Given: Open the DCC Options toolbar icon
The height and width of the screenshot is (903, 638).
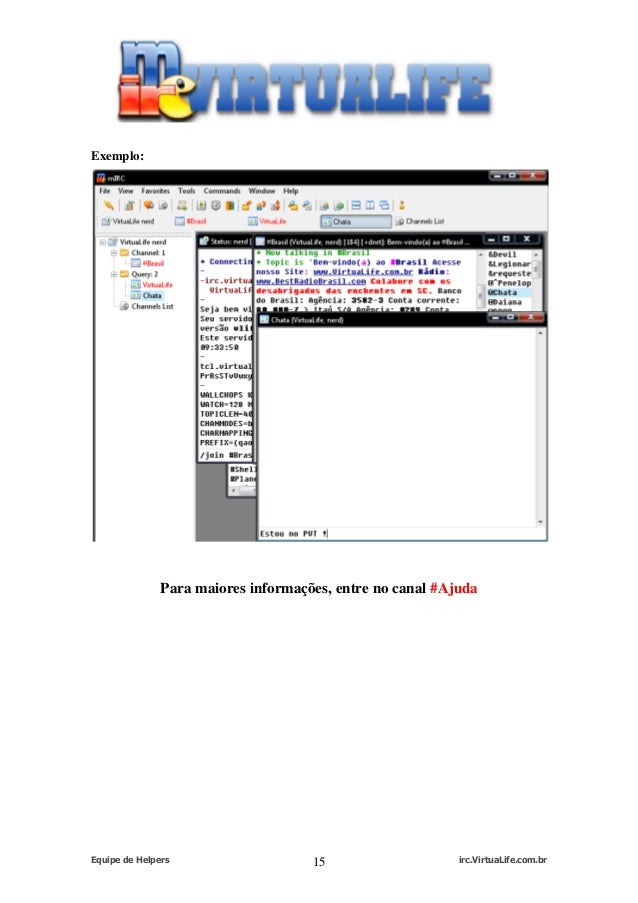Looking at the screenshot, I should pyautogui.click(x=275, y=205).
